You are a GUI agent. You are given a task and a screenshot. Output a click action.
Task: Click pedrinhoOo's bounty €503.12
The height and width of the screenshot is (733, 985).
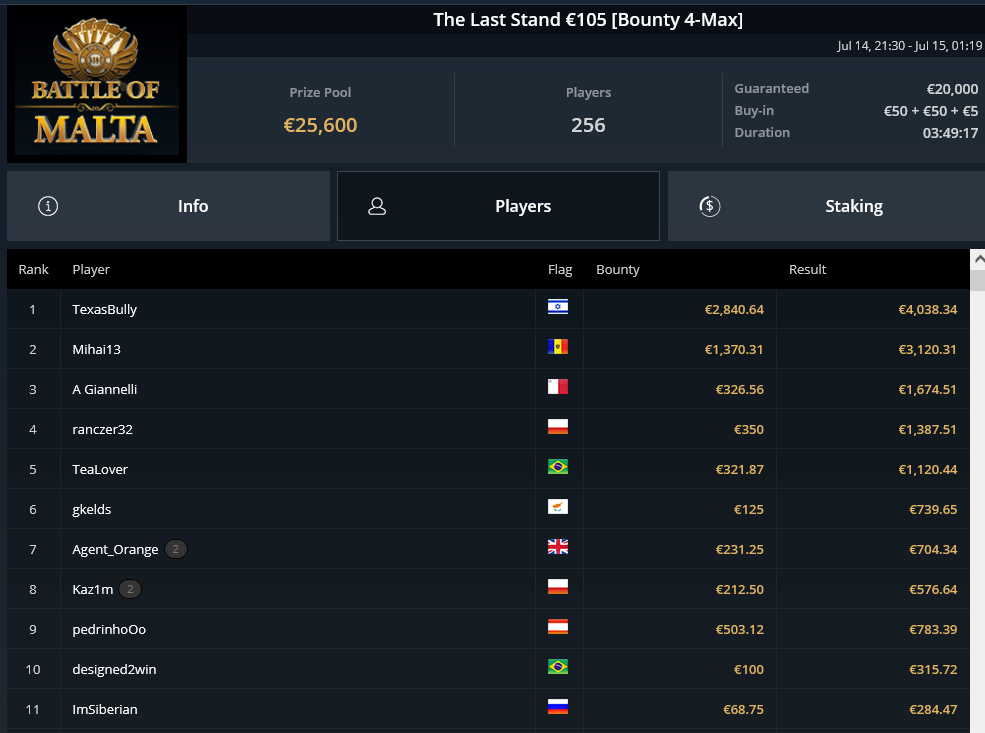pyautogui.click(x=739, y=629)
